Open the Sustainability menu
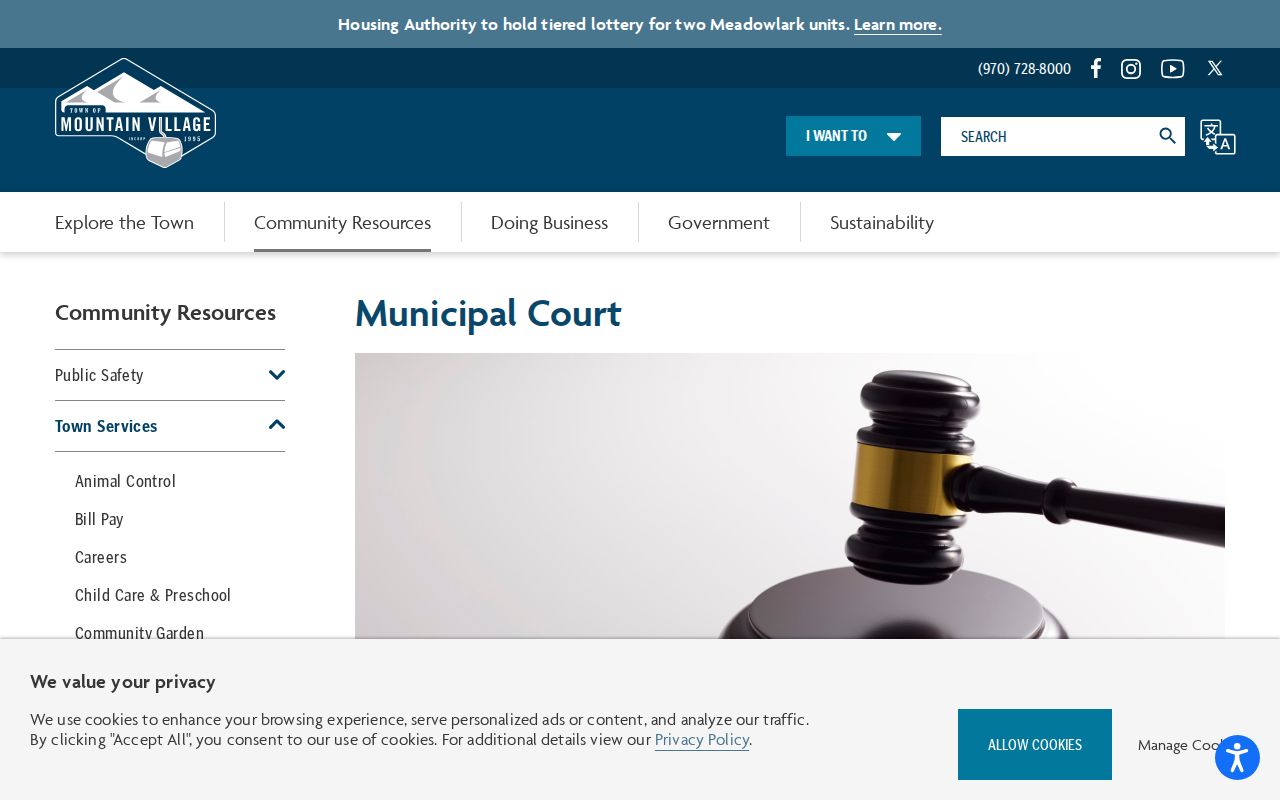 pyautogui.click(x=882, y=222)
